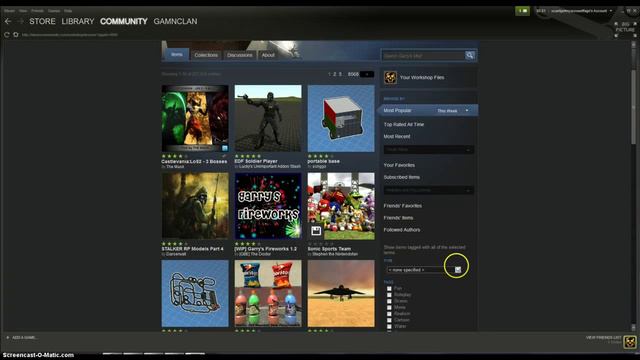Open the Help menu
The width and height of the screenshot is (640, 360).
(x=68, y=11)
